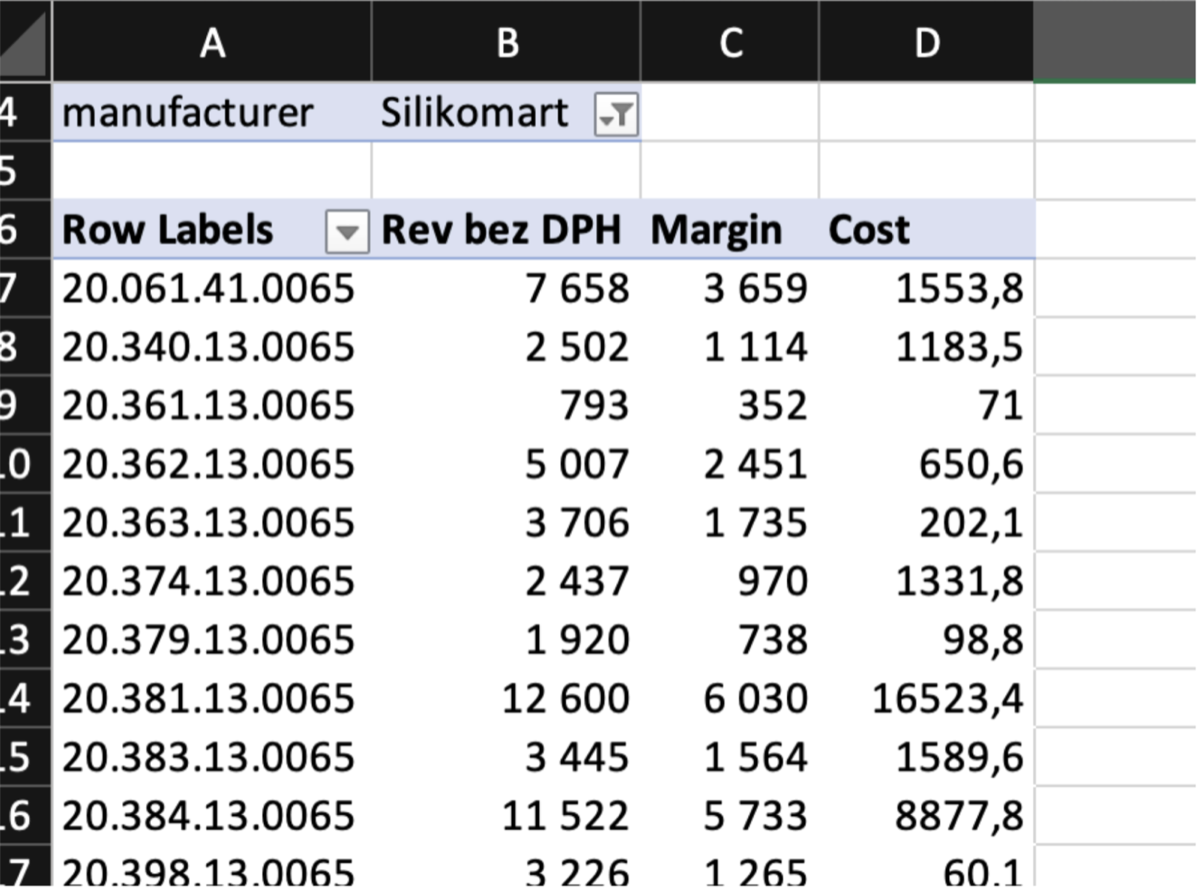Image resolution: width=1200 pixels, height=889 pixels.
Task: Select cell 20.363.13.0065
Action: (x=211, y=522)
